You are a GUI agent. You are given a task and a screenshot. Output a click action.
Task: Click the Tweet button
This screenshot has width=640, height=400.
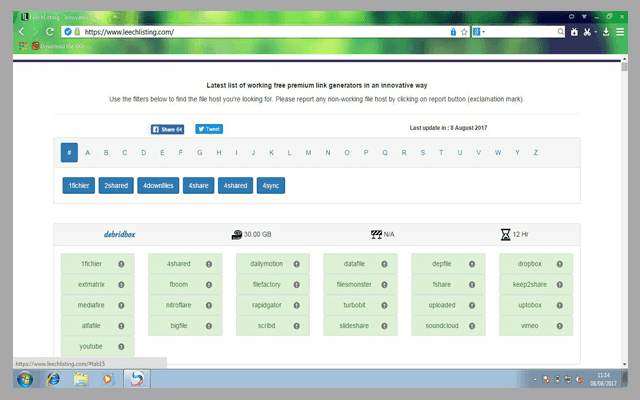[209, 129]
